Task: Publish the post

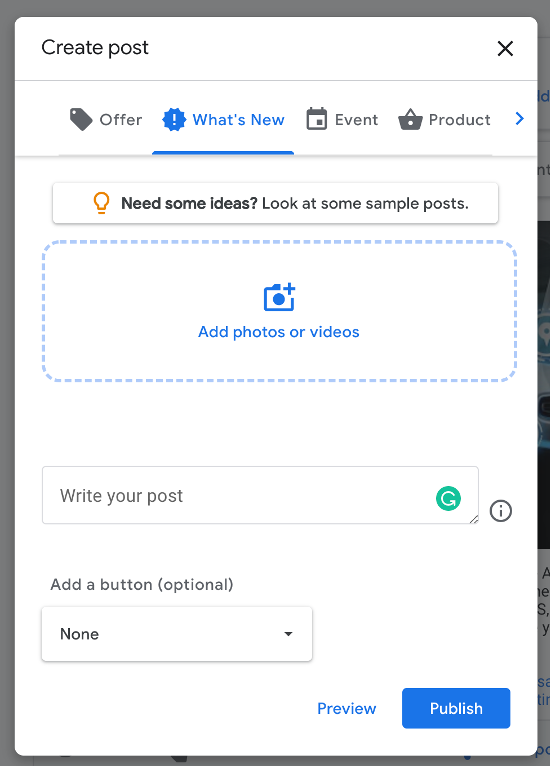Action: point(456,708)
